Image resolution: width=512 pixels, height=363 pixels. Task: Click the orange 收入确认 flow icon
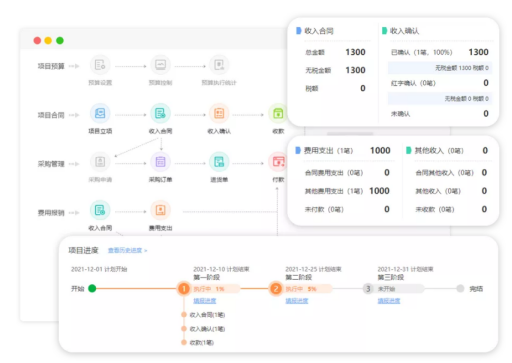pos(219,113)
